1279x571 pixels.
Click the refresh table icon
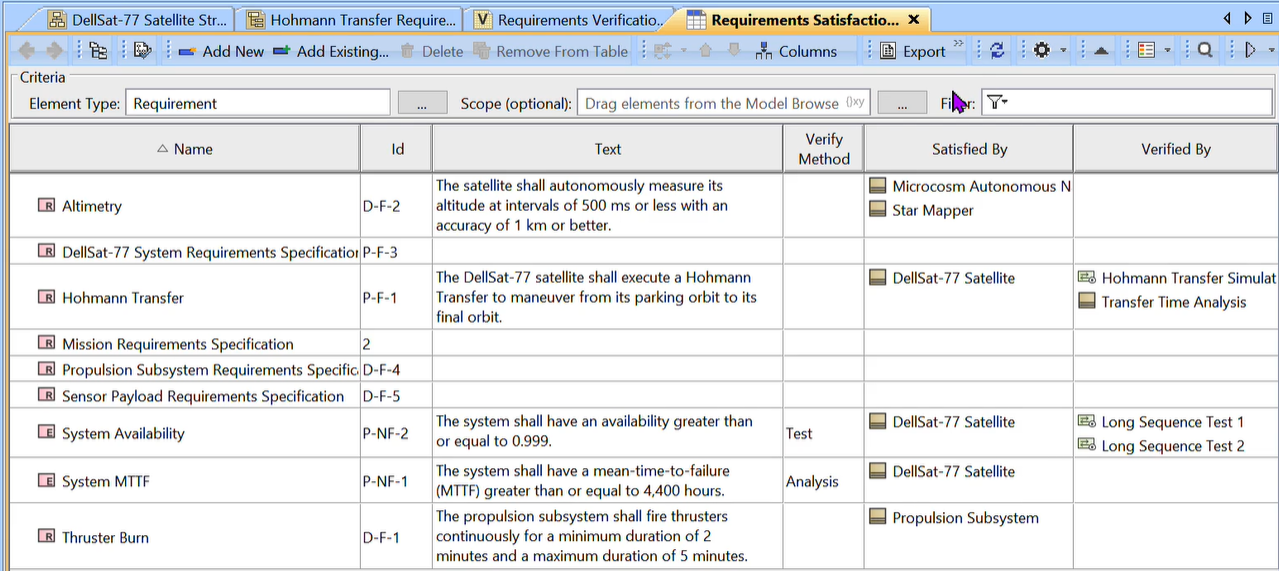[997, 51]
